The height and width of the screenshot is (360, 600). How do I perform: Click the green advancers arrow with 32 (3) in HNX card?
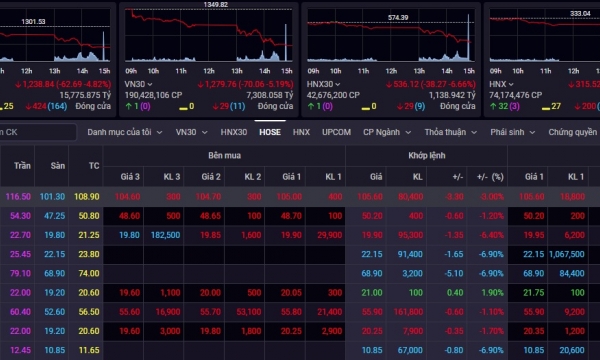(493, 106)
